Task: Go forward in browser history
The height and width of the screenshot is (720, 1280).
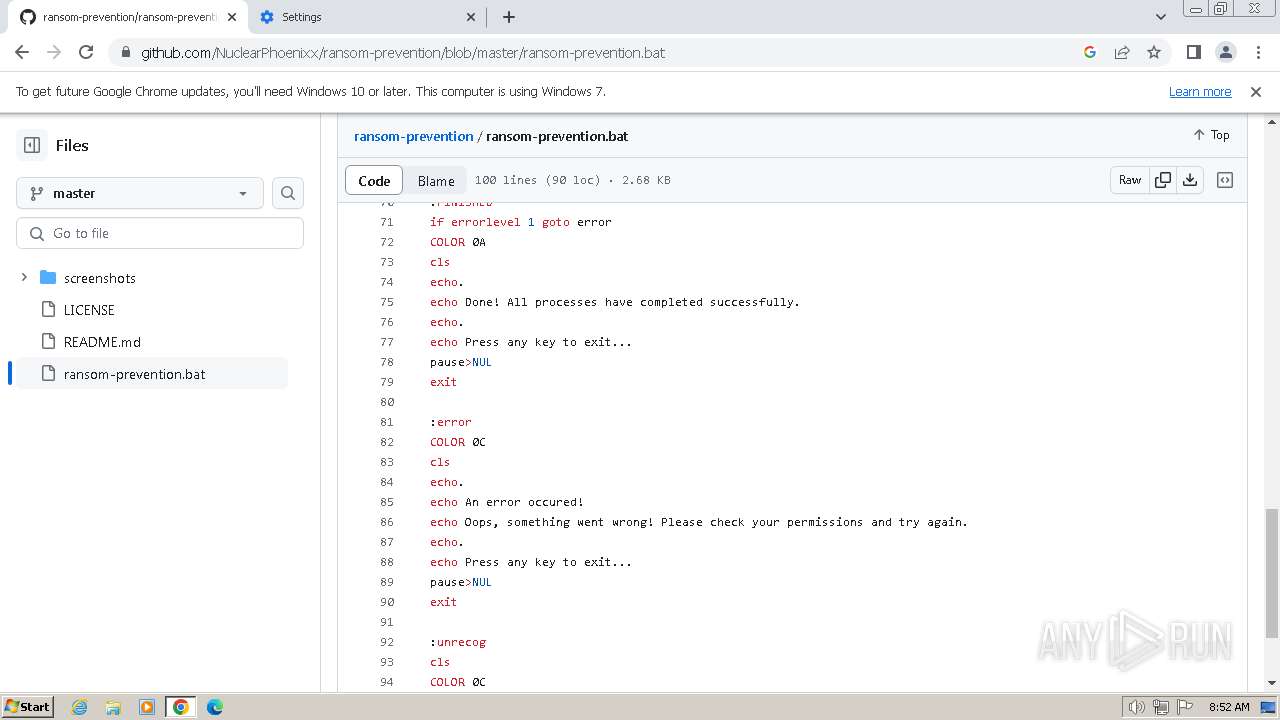Action: pyautogui.click(x=54, y=52)
